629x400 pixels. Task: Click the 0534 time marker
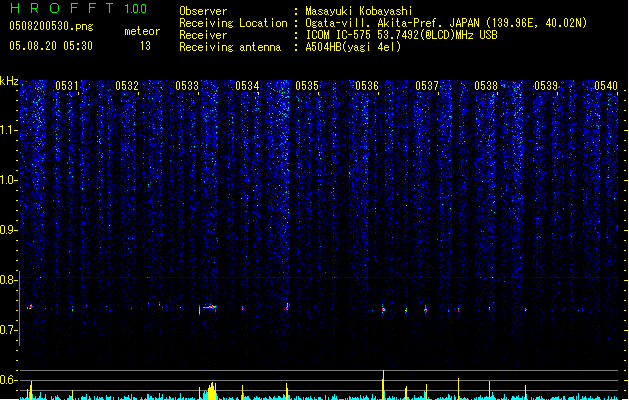(x=247, y=86)
